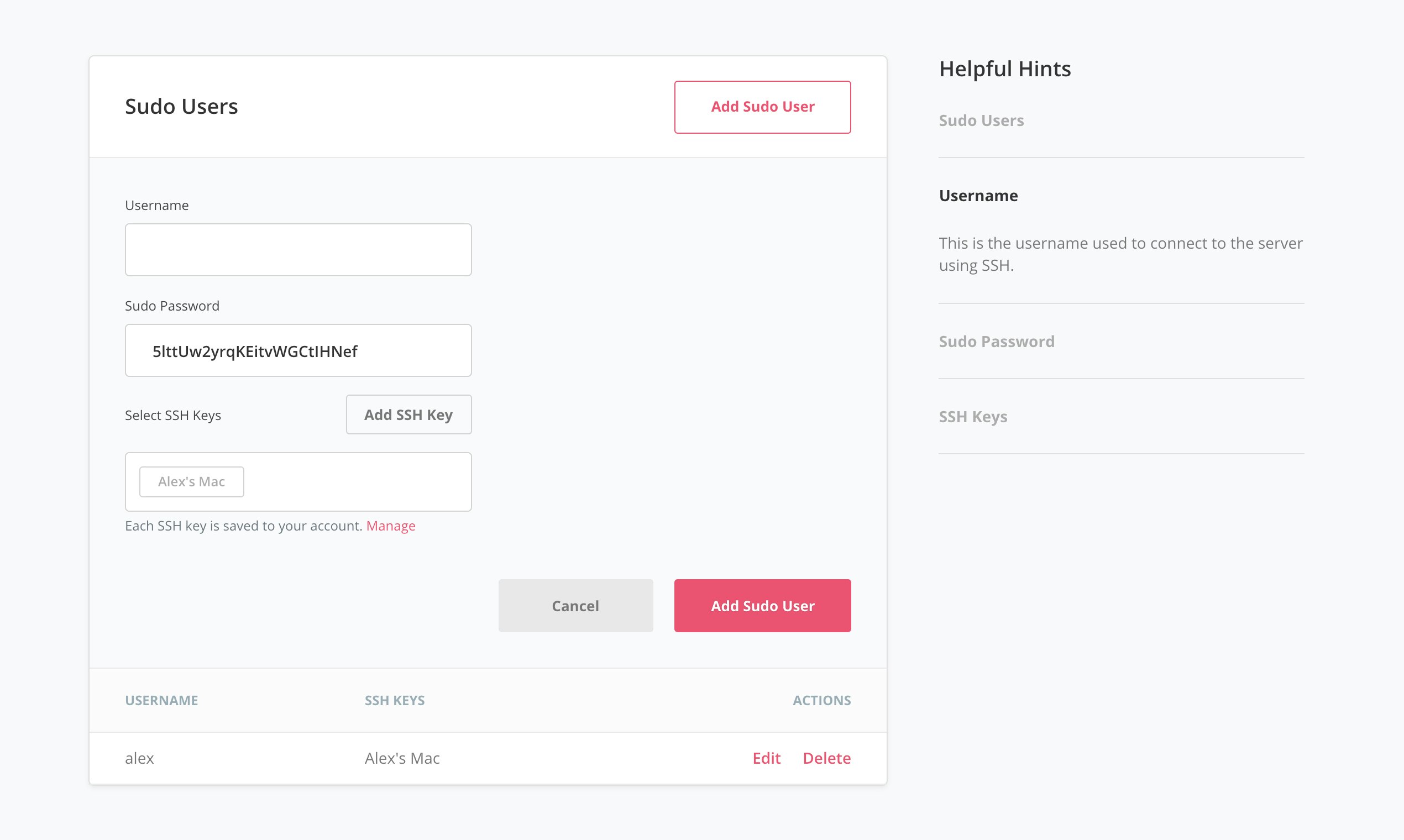Click the Helpful Hints heading

[1005, 68]
